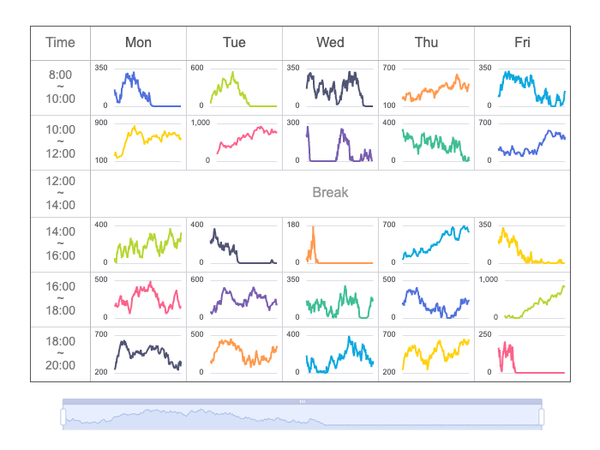The image size is (600, 450).
Task: Click the 14:00 ~ 16:00 time label
Action: point(60,244)
